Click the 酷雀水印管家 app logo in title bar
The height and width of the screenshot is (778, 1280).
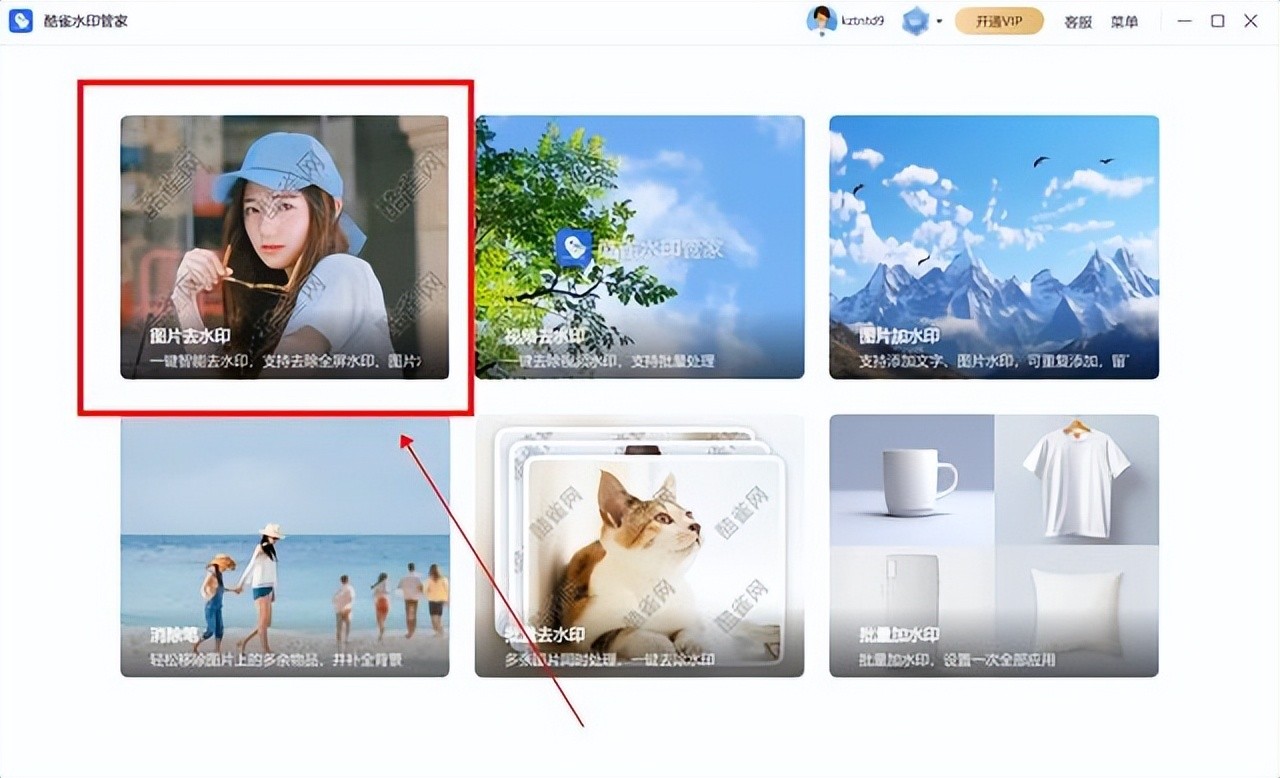(x=21, y=21)
